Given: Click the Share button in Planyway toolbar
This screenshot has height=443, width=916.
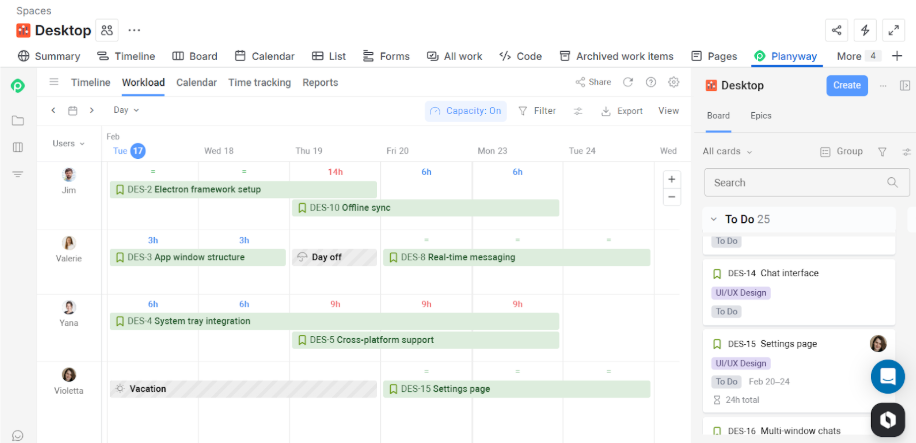Looking at the screenshot, I should pos(593,82).
